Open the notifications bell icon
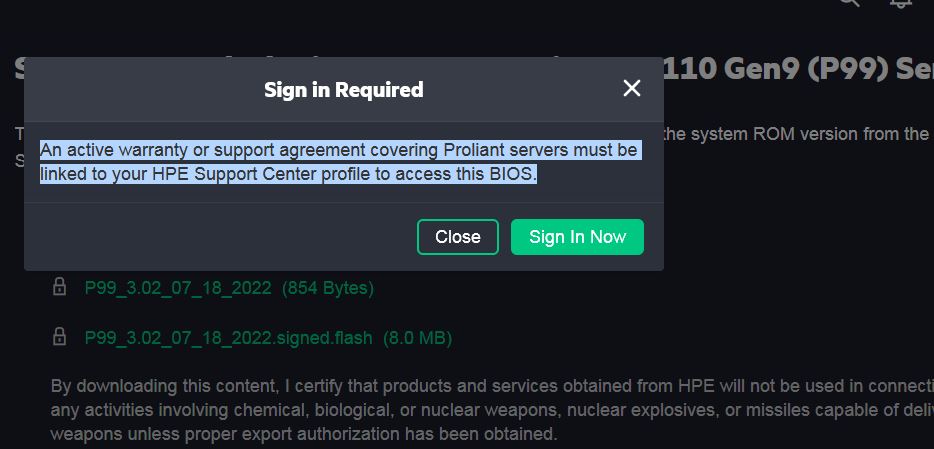 [900, 3]
